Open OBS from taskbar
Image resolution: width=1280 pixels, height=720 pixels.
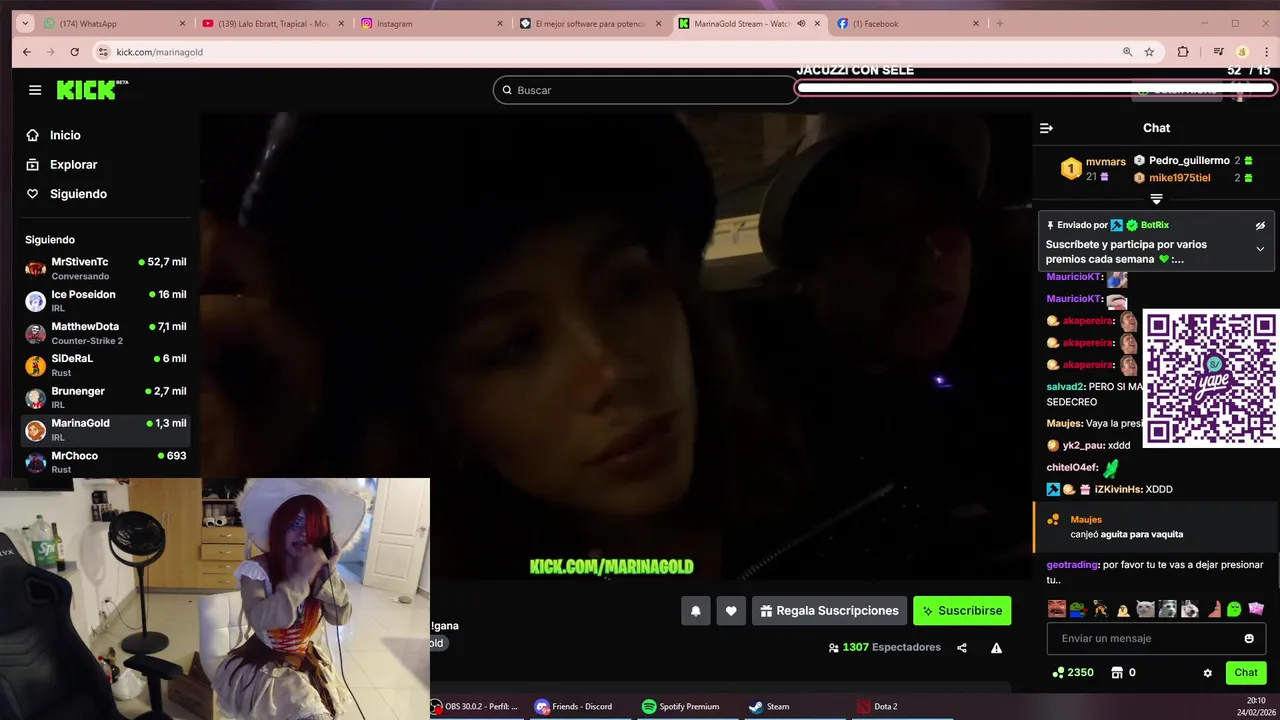475,707
